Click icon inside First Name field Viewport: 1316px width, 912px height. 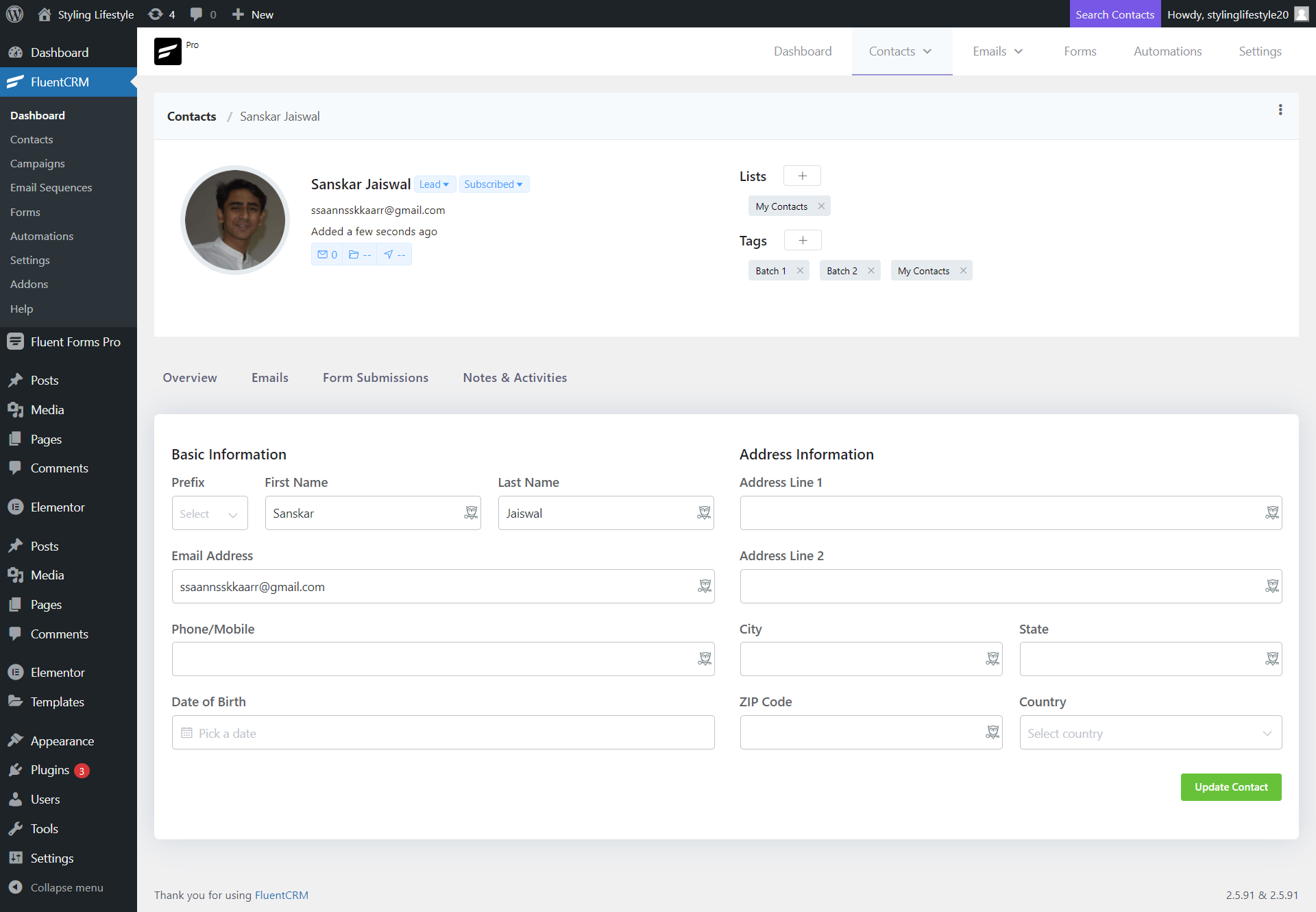tap(471, 513)
